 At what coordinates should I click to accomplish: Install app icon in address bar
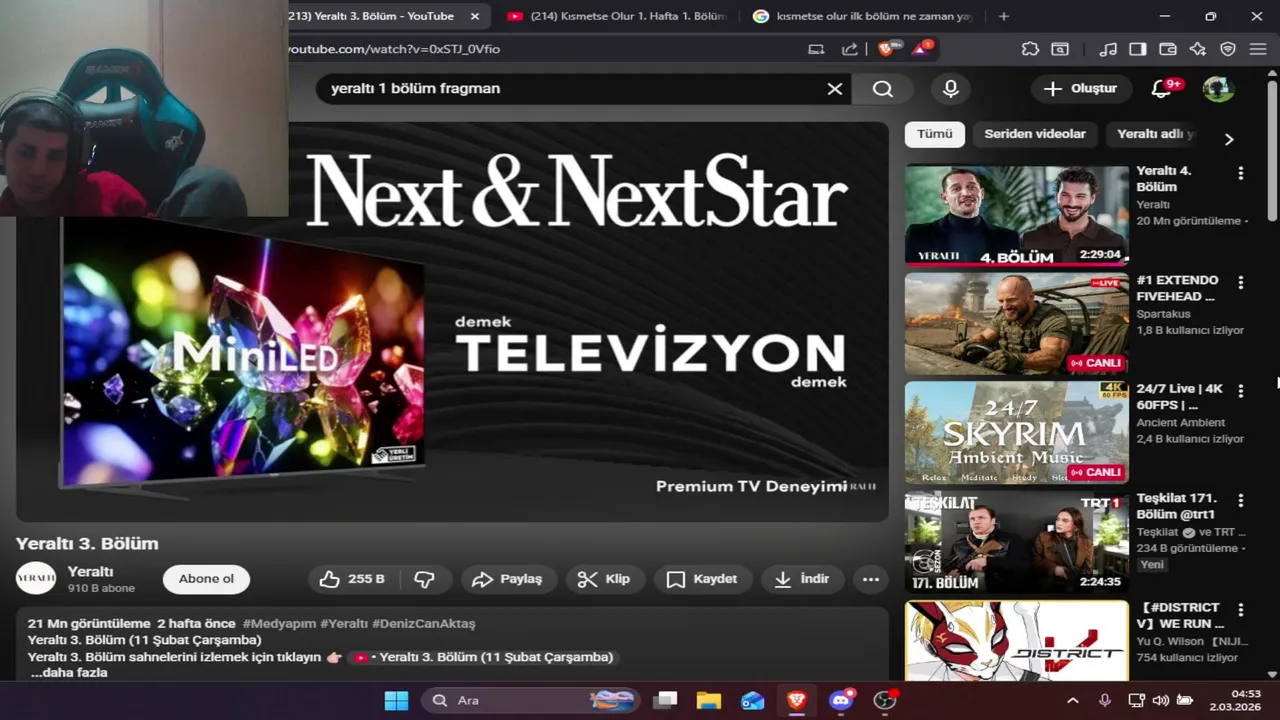[x=816, y=49]
